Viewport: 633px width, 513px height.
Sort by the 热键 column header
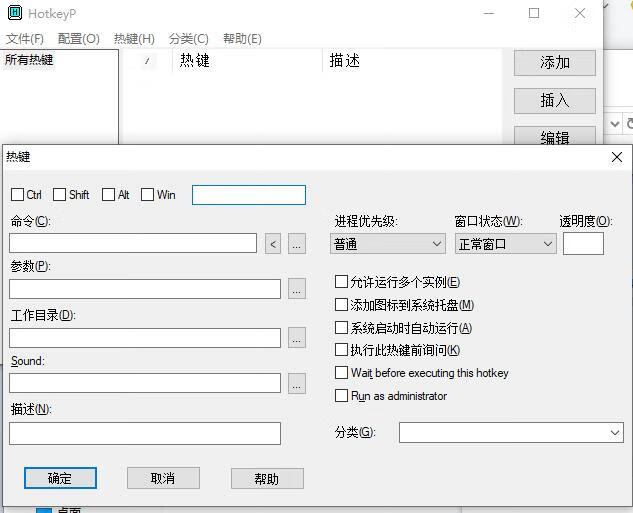pyautogui.click(x=247, y=61)
